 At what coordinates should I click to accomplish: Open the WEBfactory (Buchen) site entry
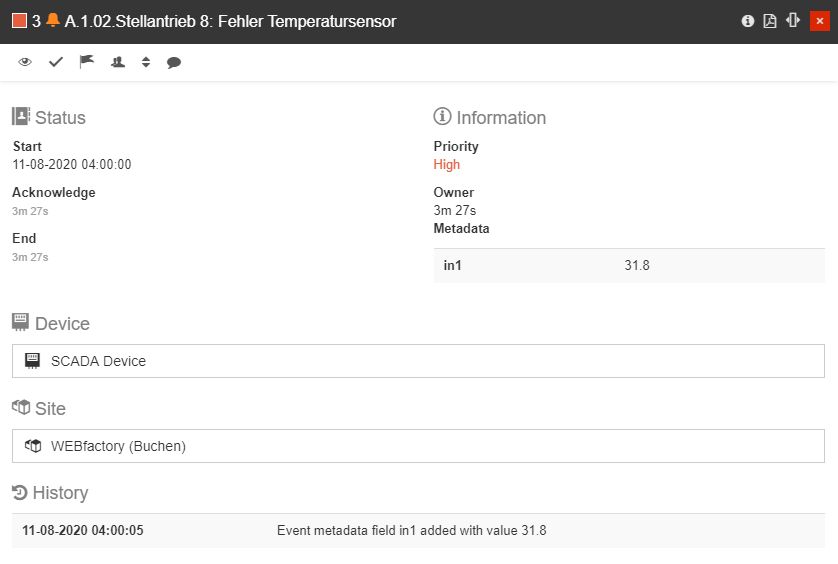point(418,446)
